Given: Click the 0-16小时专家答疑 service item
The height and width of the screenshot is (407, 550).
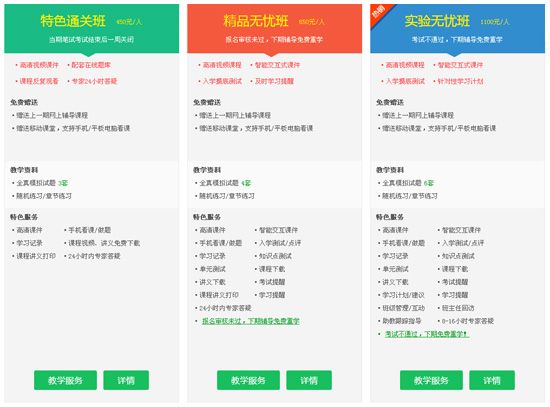Looking at the screenshot, I should click(x=468, y=321).
